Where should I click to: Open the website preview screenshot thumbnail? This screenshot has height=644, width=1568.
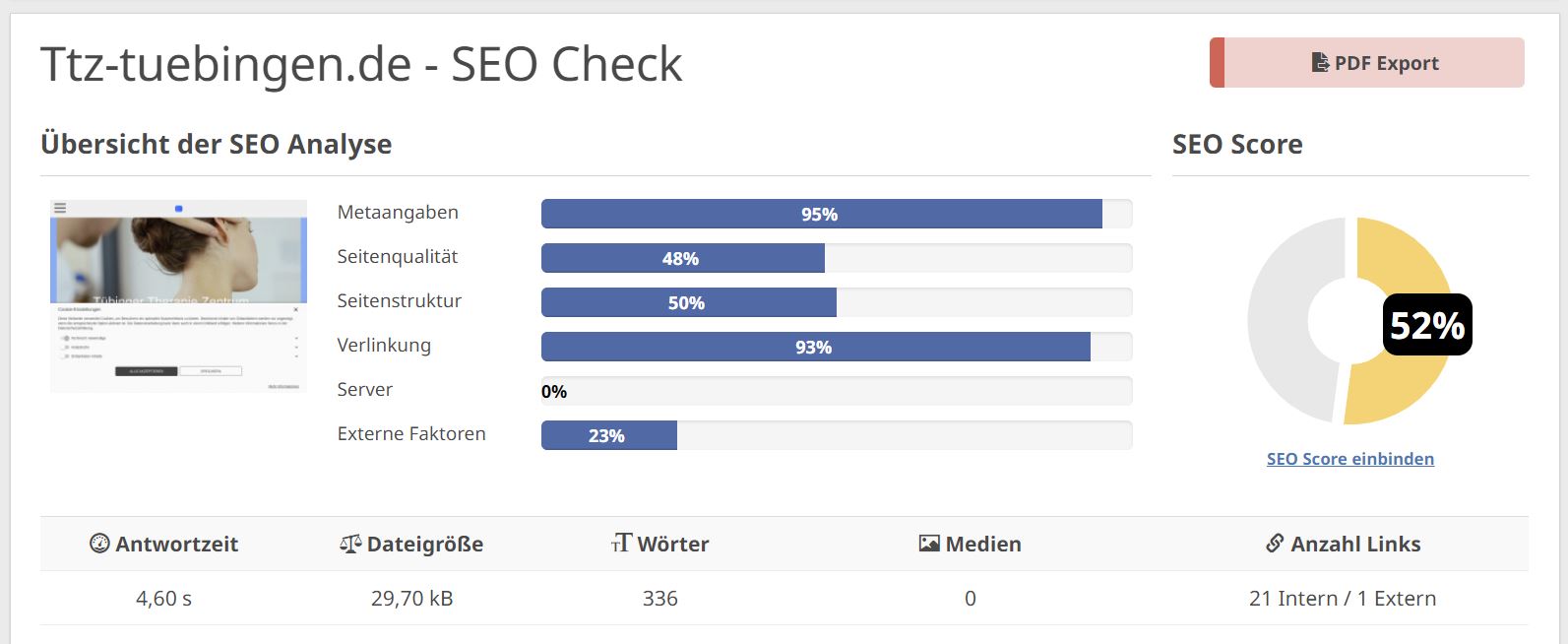pyautogui.click(x=178, y=295)
